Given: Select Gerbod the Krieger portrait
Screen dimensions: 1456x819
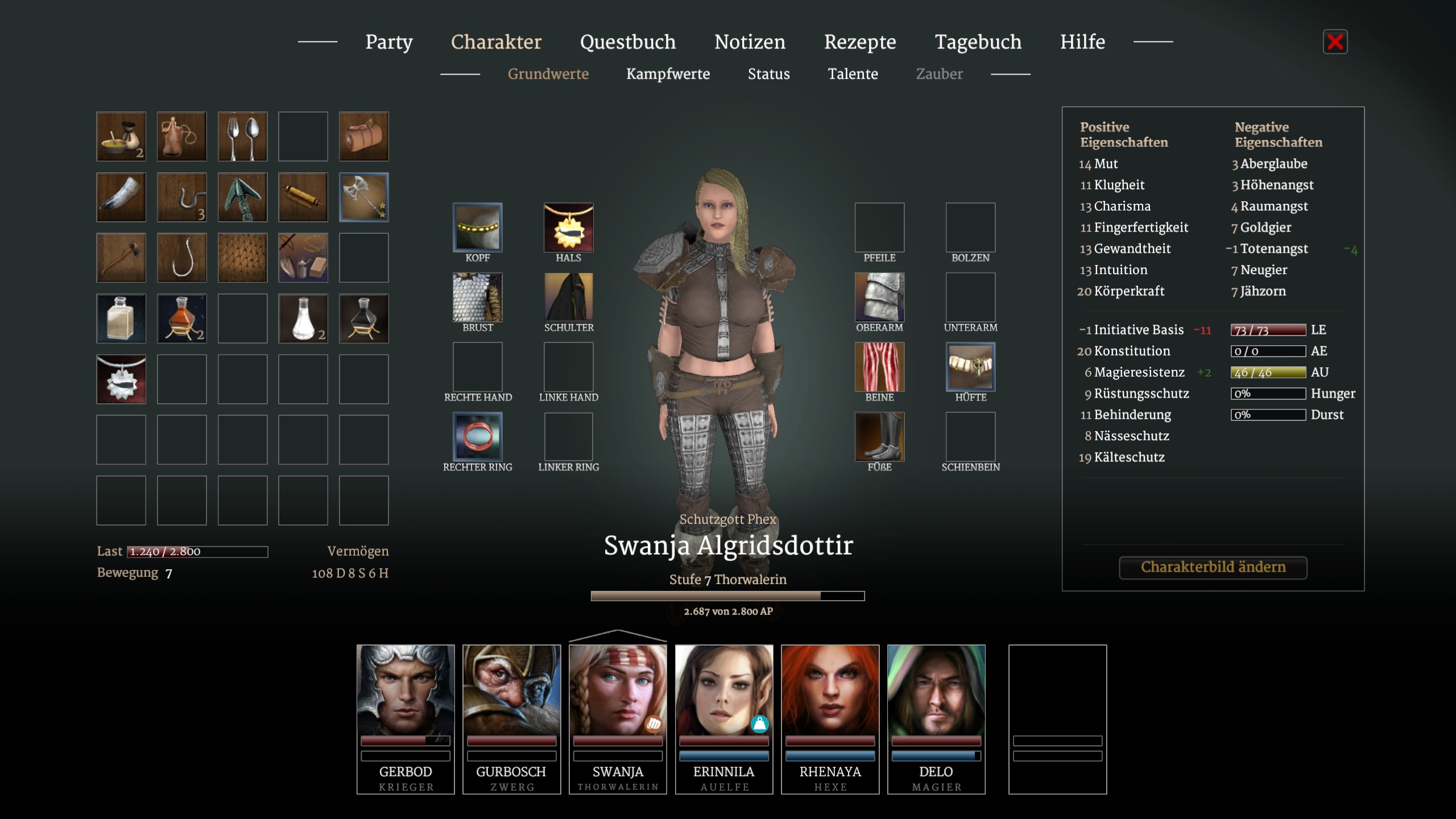Looking at the screenshot, I should point(406,719).
